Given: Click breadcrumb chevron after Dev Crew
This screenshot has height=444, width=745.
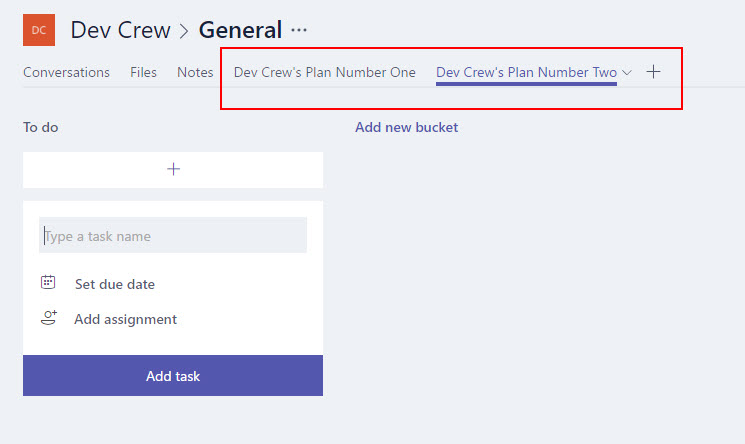Looking at the screenshot, I should [184, 31].
